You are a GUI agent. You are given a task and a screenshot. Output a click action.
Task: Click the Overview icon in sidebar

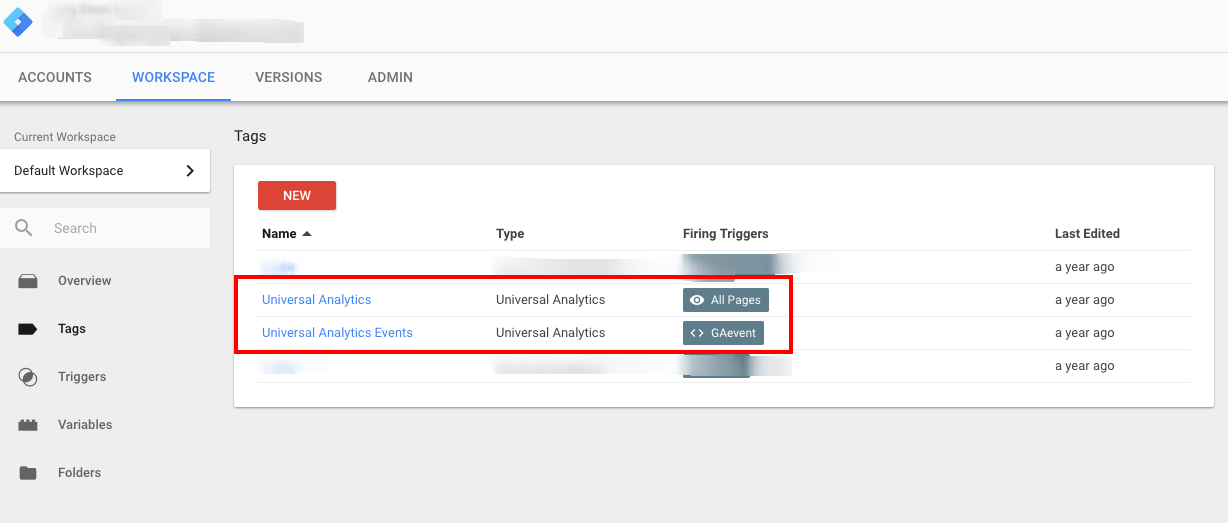(x=28, y=281)
